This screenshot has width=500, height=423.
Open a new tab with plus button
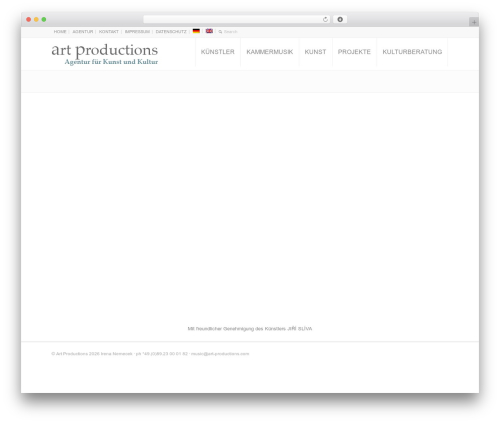pos(474,22)
